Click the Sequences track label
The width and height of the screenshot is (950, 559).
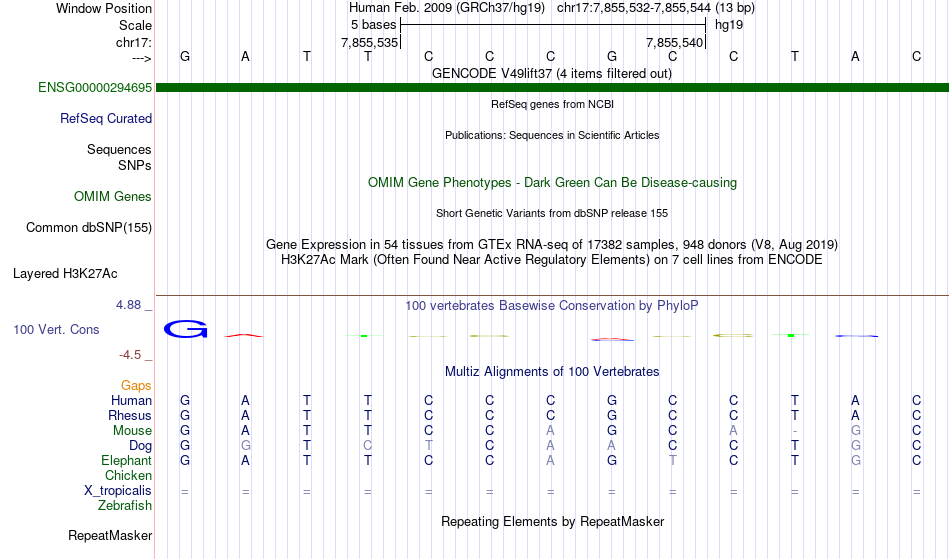coord(119,150)
